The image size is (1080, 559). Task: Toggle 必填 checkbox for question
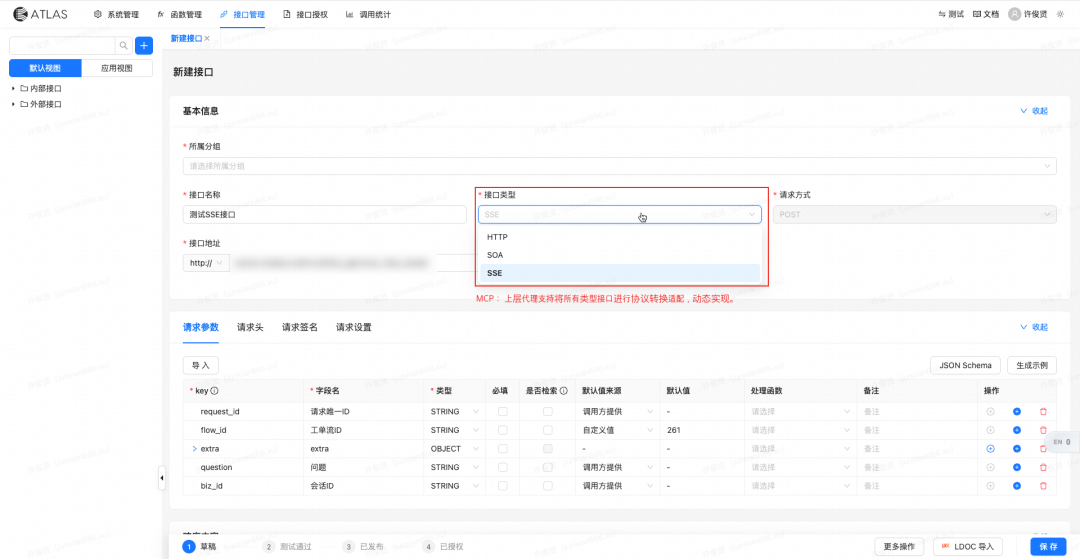pos(503,467)
